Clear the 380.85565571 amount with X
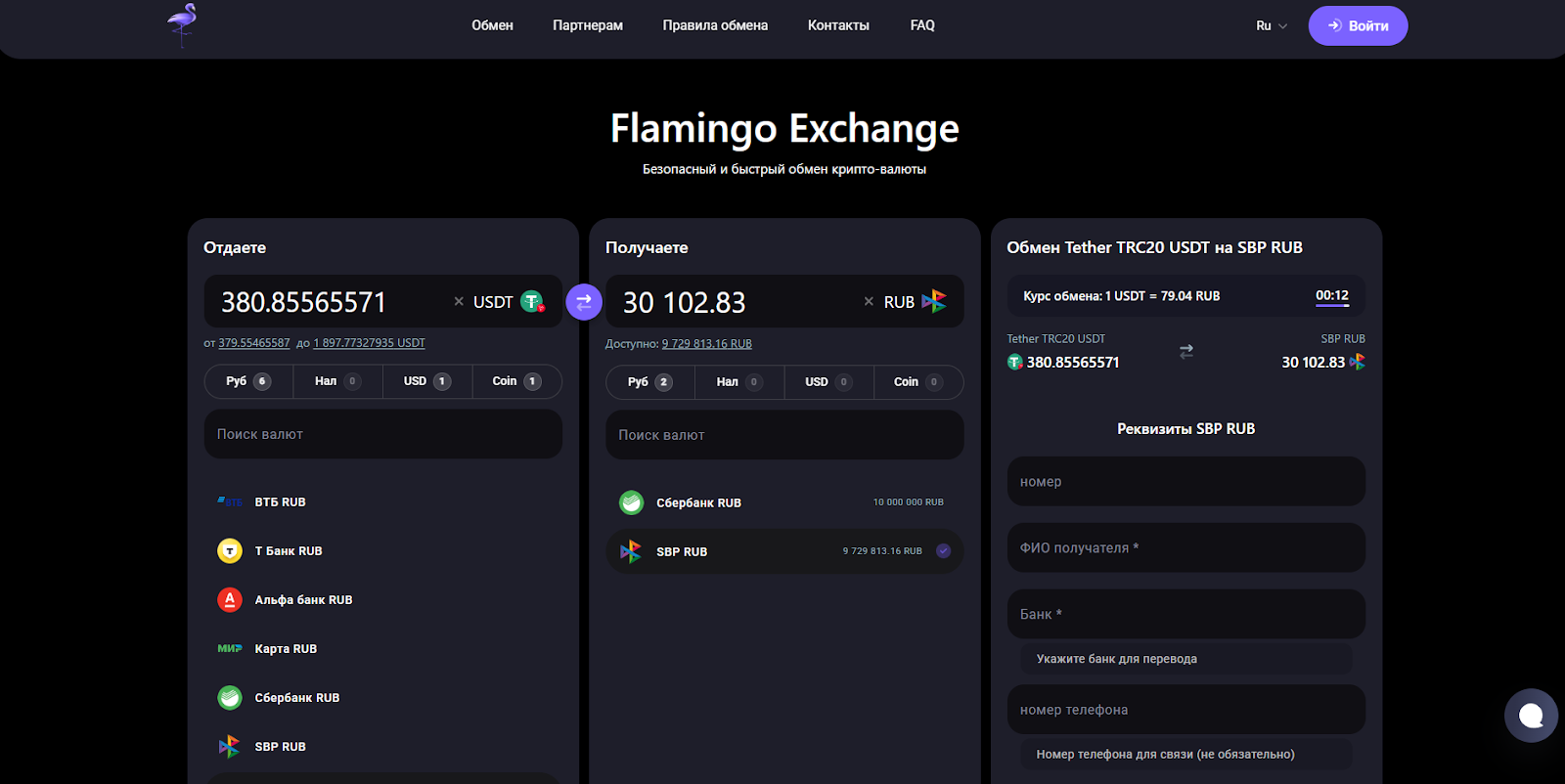1565x784 pixels. click(x=459, y=302)
